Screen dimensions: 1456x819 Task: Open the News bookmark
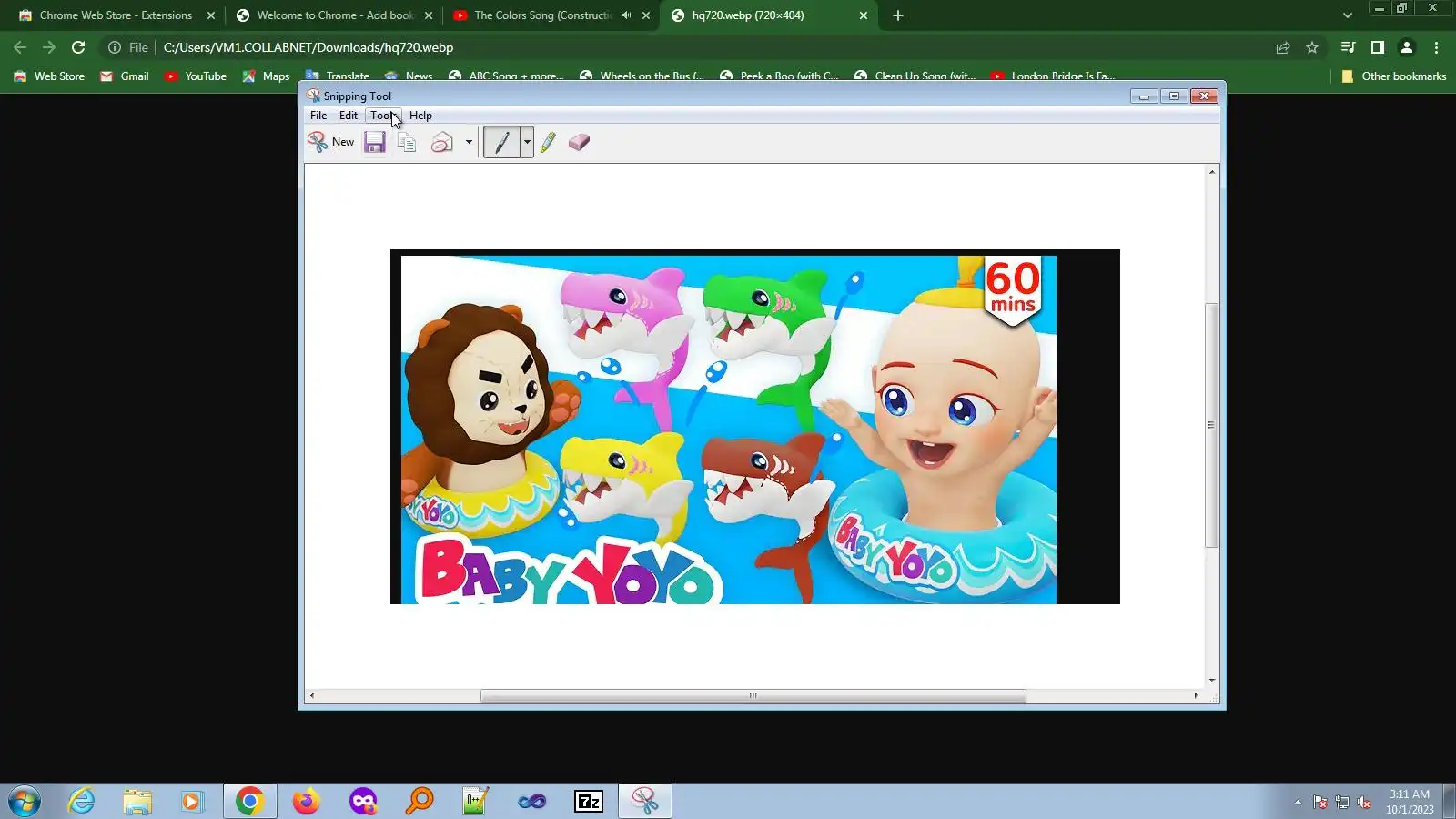pos(409,76)
